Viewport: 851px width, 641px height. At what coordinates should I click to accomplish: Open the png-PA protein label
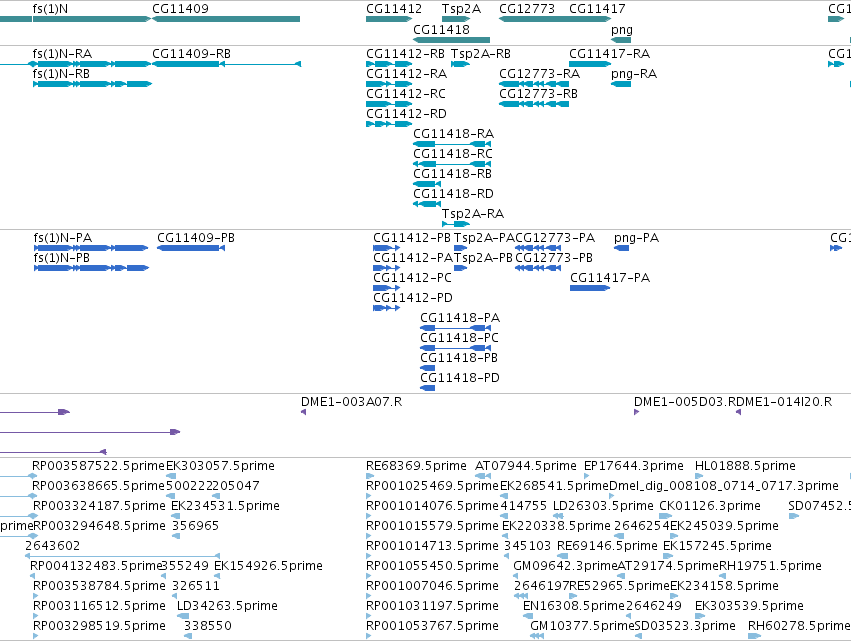tap(637, 238)
